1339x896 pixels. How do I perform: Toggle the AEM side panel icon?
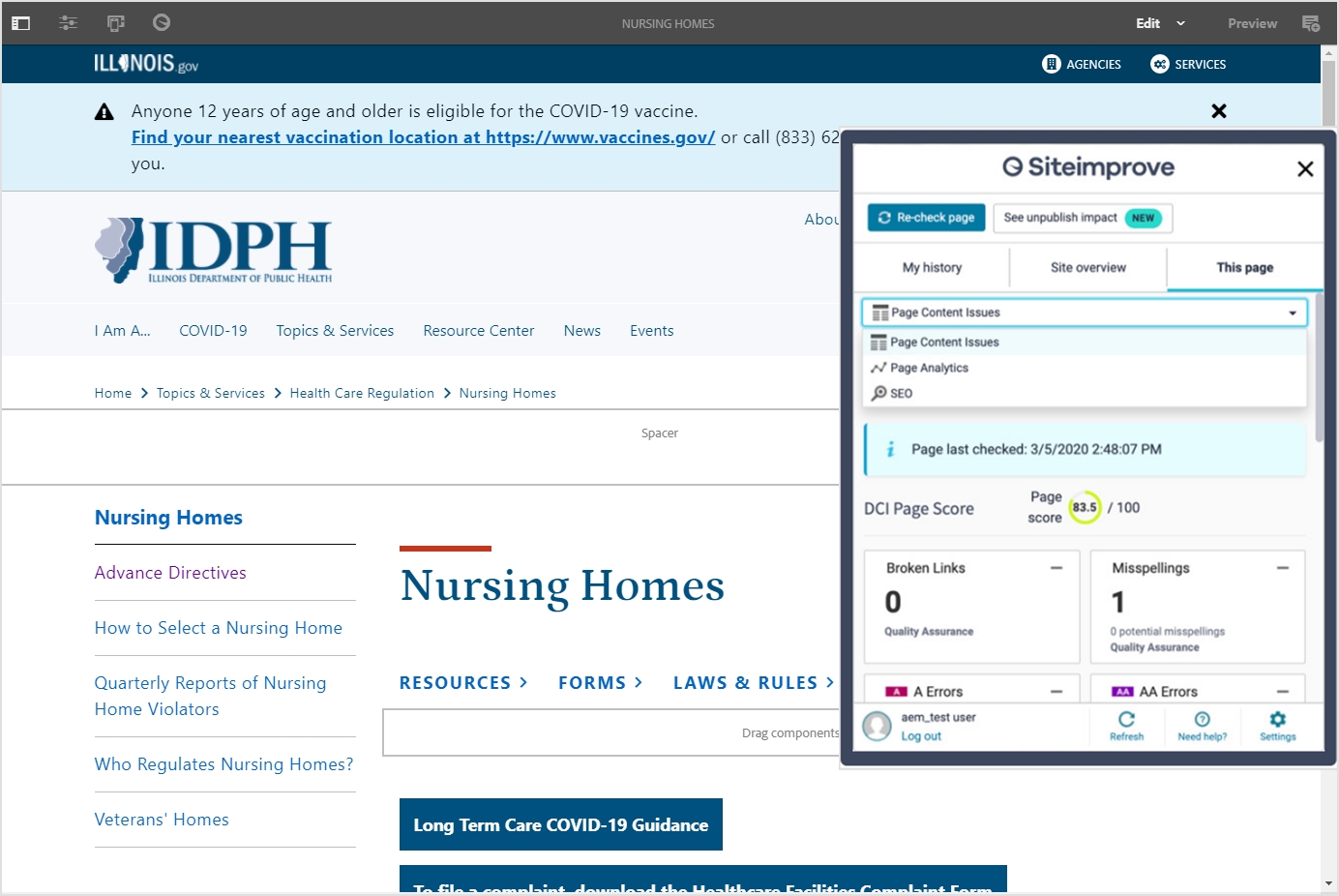[20, 23]
